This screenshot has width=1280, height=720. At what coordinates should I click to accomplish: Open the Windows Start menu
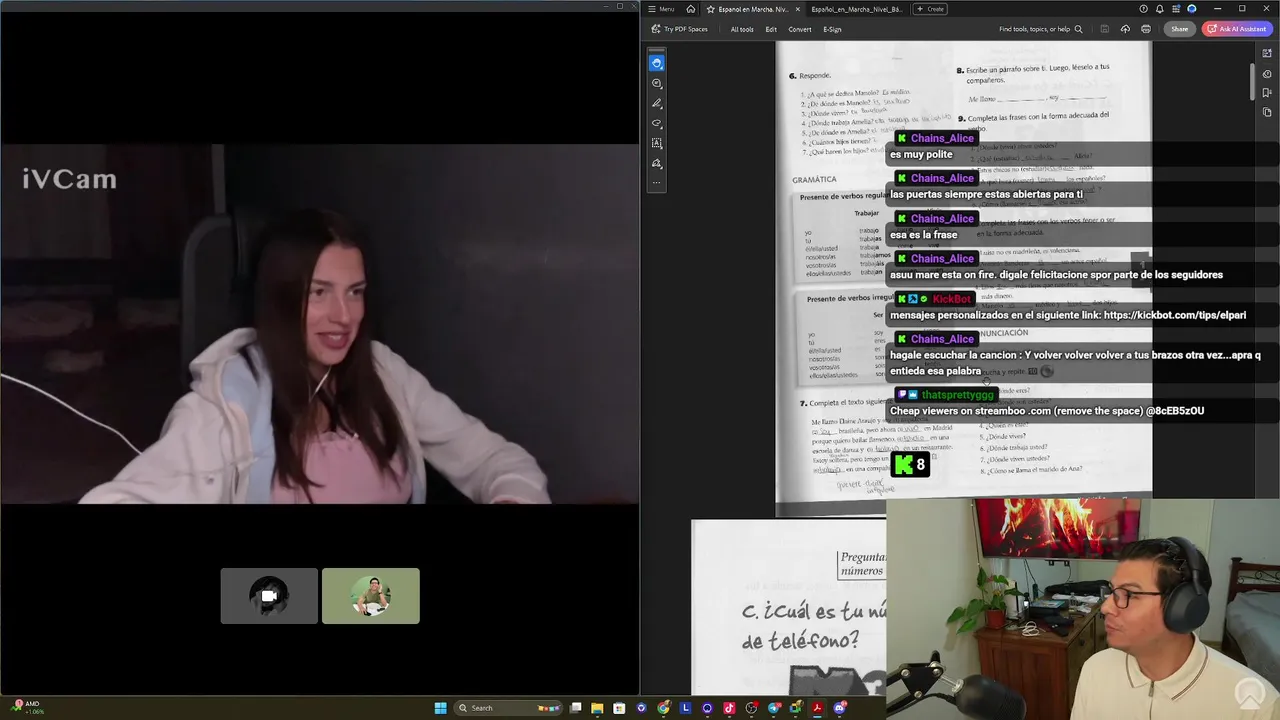(x=440, y=708)
